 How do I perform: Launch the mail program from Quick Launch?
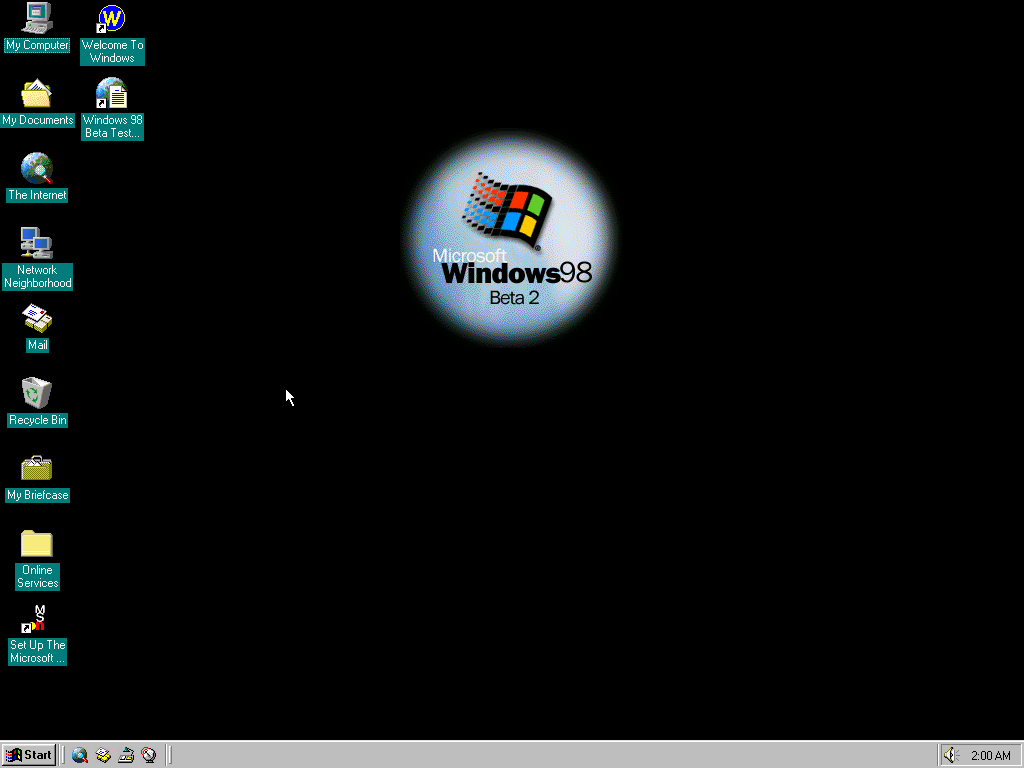103,755
